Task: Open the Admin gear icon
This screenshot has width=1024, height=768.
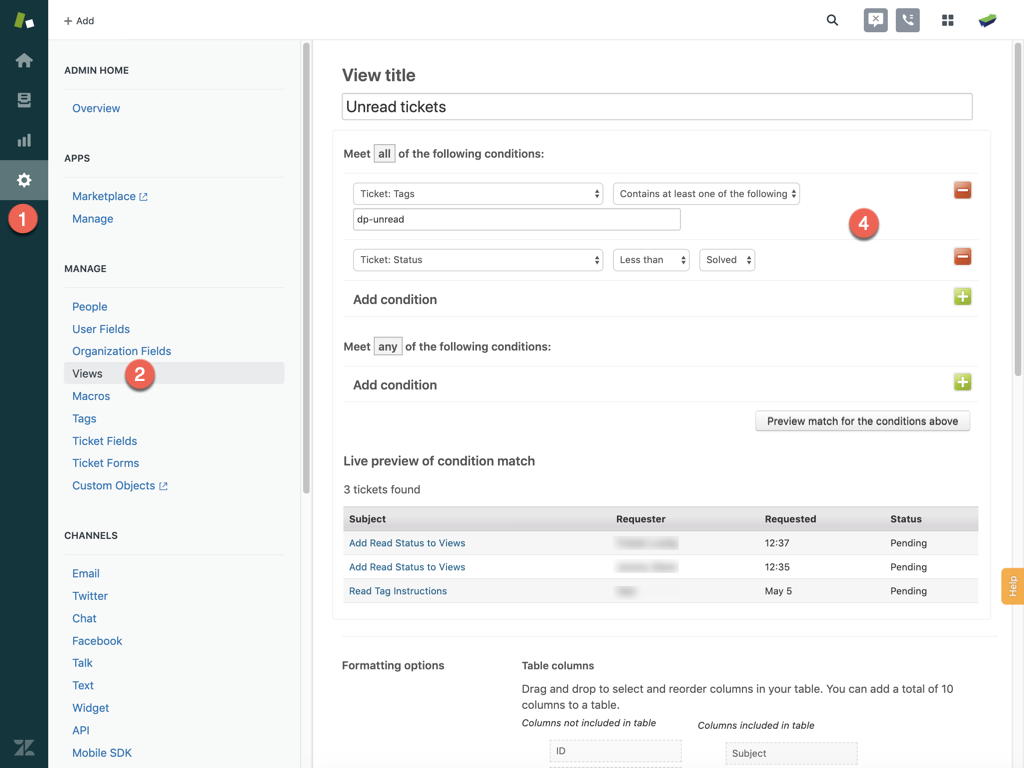Action: 24,180
